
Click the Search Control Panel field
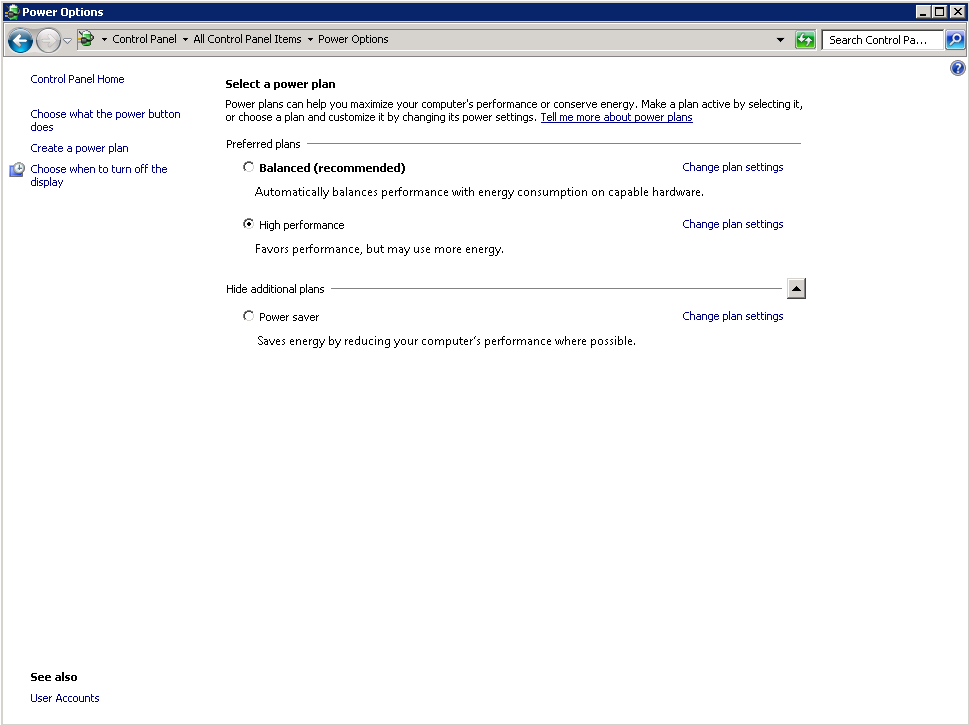tap(880, 40)
